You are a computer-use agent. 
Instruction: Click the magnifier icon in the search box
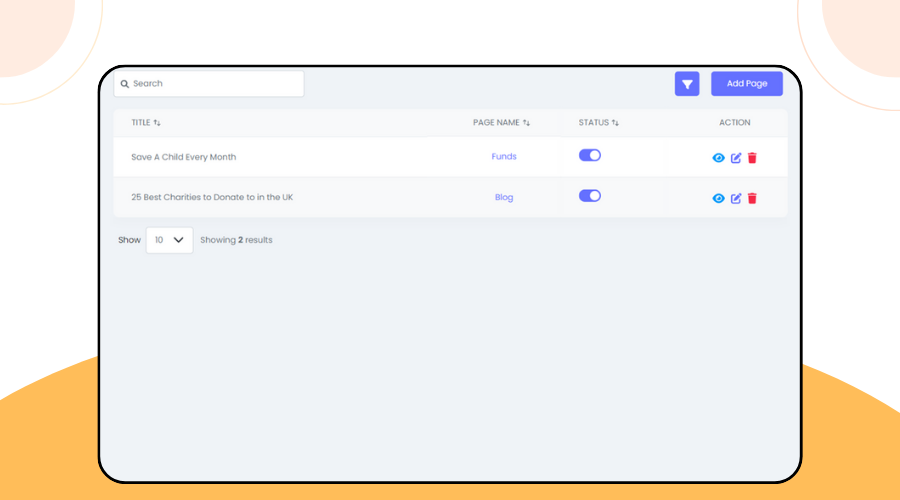pyautogui.click(x=125, y=84)
